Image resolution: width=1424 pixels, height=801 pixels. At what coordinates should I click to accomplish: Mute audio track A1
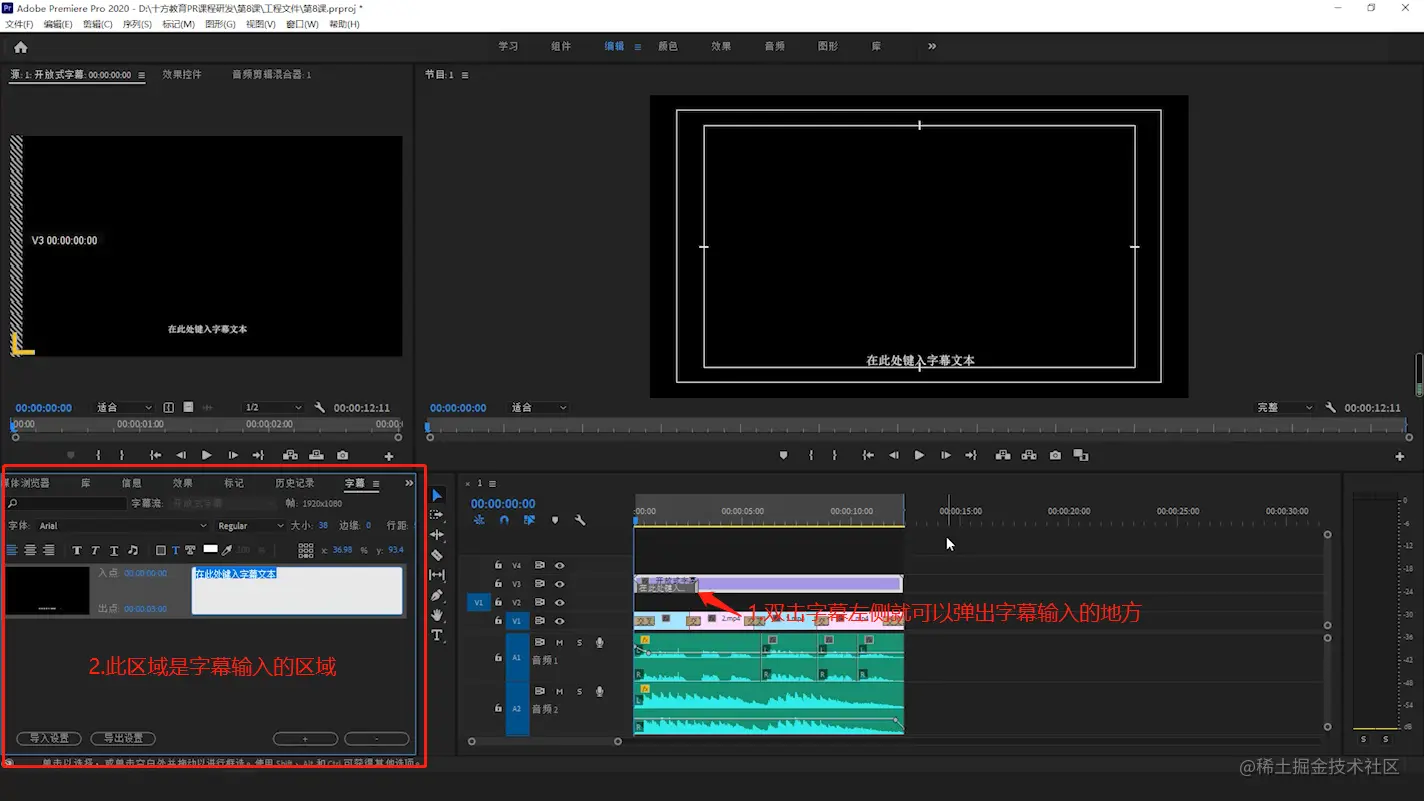pyautogui.click(x=559, y=643)
